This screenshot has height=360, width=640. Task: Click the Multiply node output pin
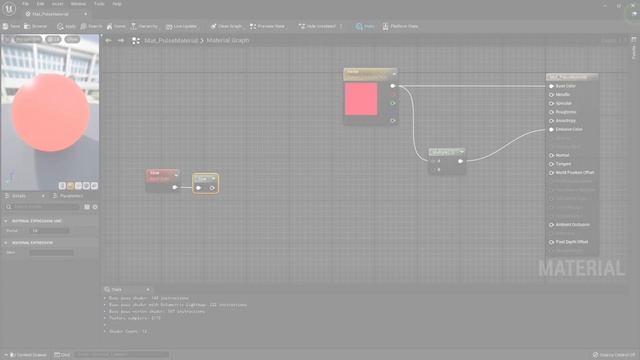[460, 161]
